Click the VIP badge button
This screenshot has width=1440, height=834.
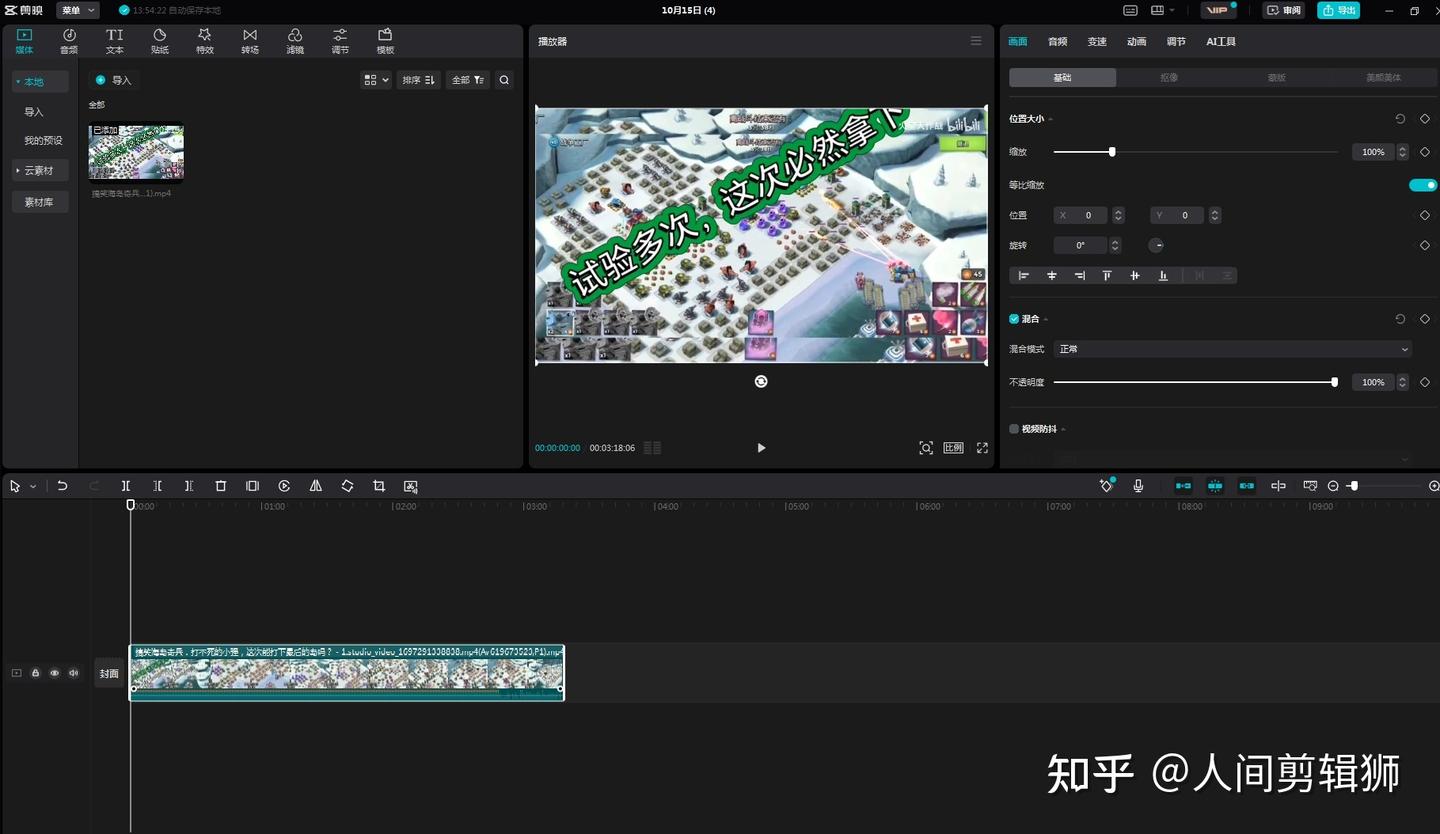tap(1218, 10)
